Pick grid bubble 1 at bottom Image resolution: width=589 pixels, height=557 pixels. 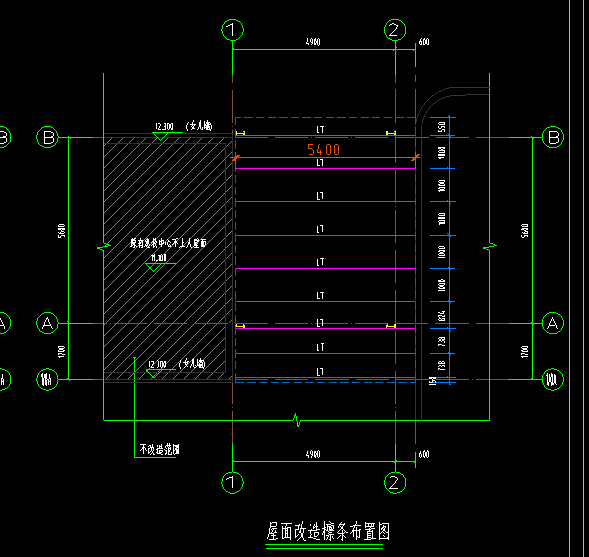tap(233, 482)
